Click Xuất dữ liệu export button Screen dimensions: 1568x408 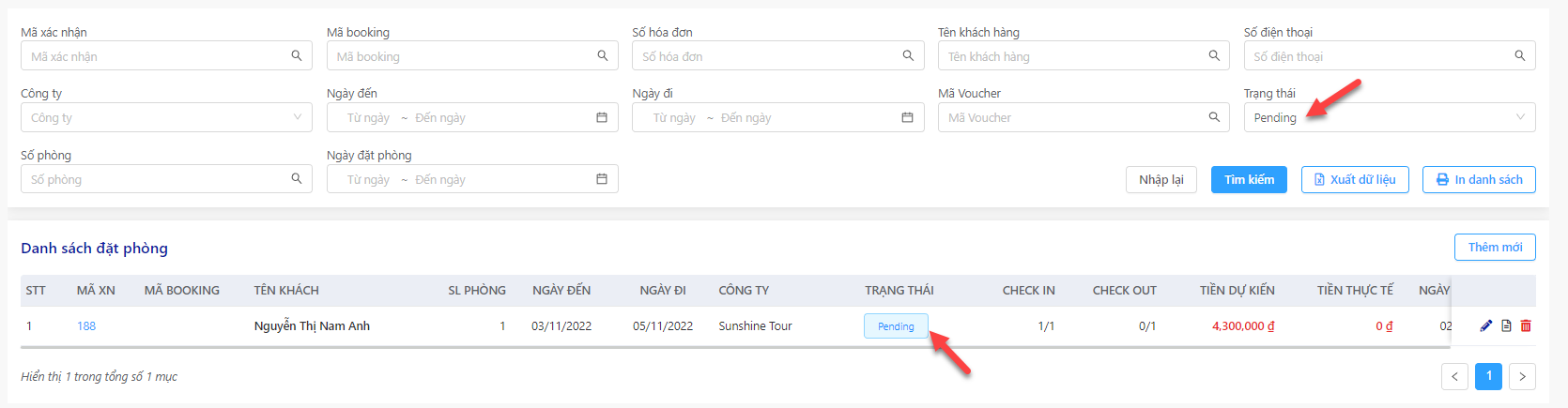click(x=1355, y=179)
